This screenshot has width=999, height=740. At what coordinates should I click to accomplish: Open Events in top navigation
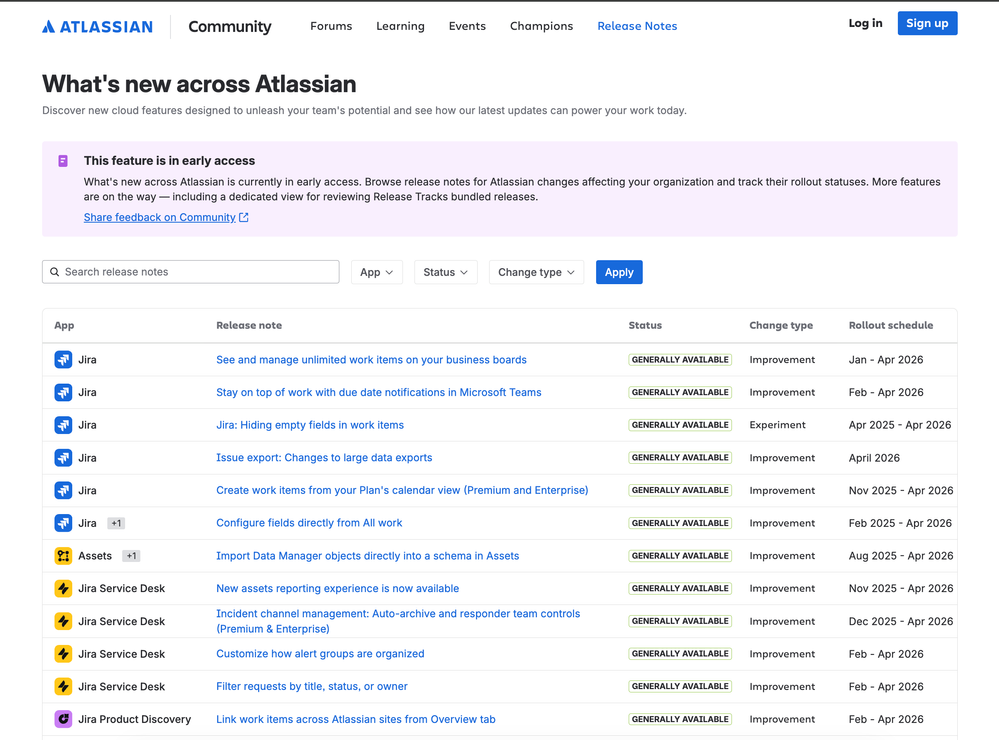pyautogui.click(x=467, y=26)
